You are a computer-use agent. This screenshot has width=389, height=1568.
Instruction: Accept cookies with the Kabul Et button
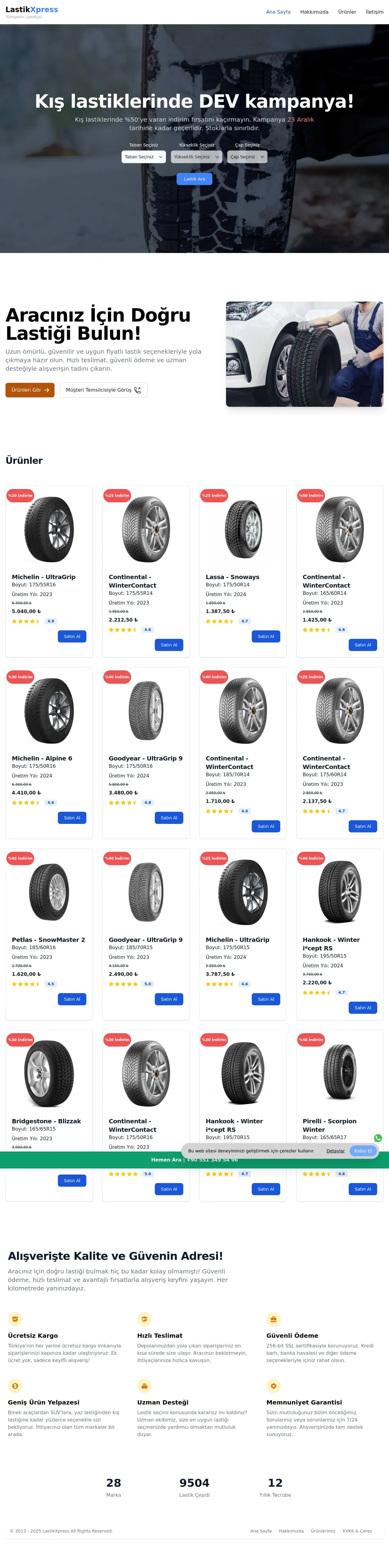click(363, 1151)
